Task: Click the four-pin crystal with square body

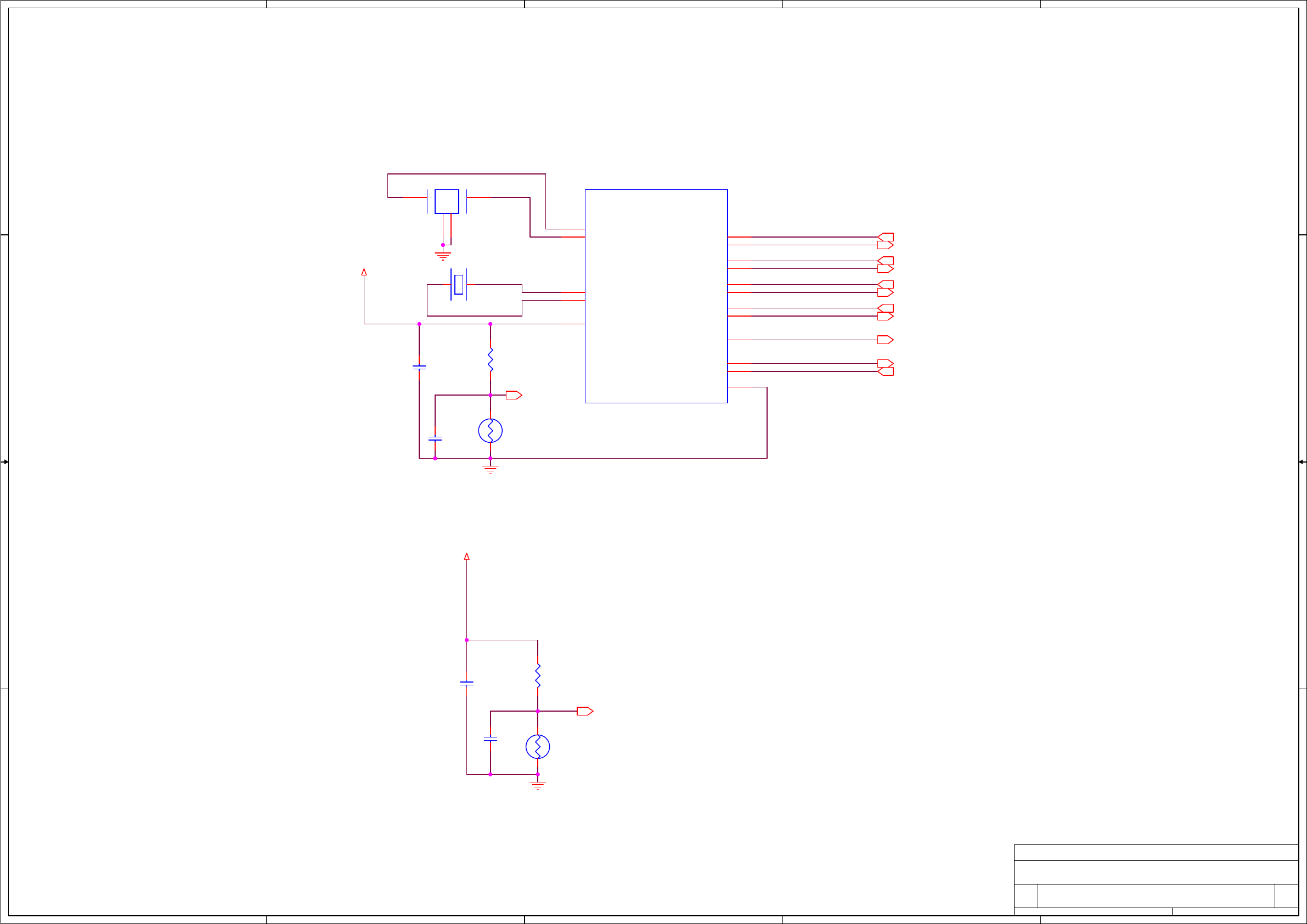Action: [447, 201]
